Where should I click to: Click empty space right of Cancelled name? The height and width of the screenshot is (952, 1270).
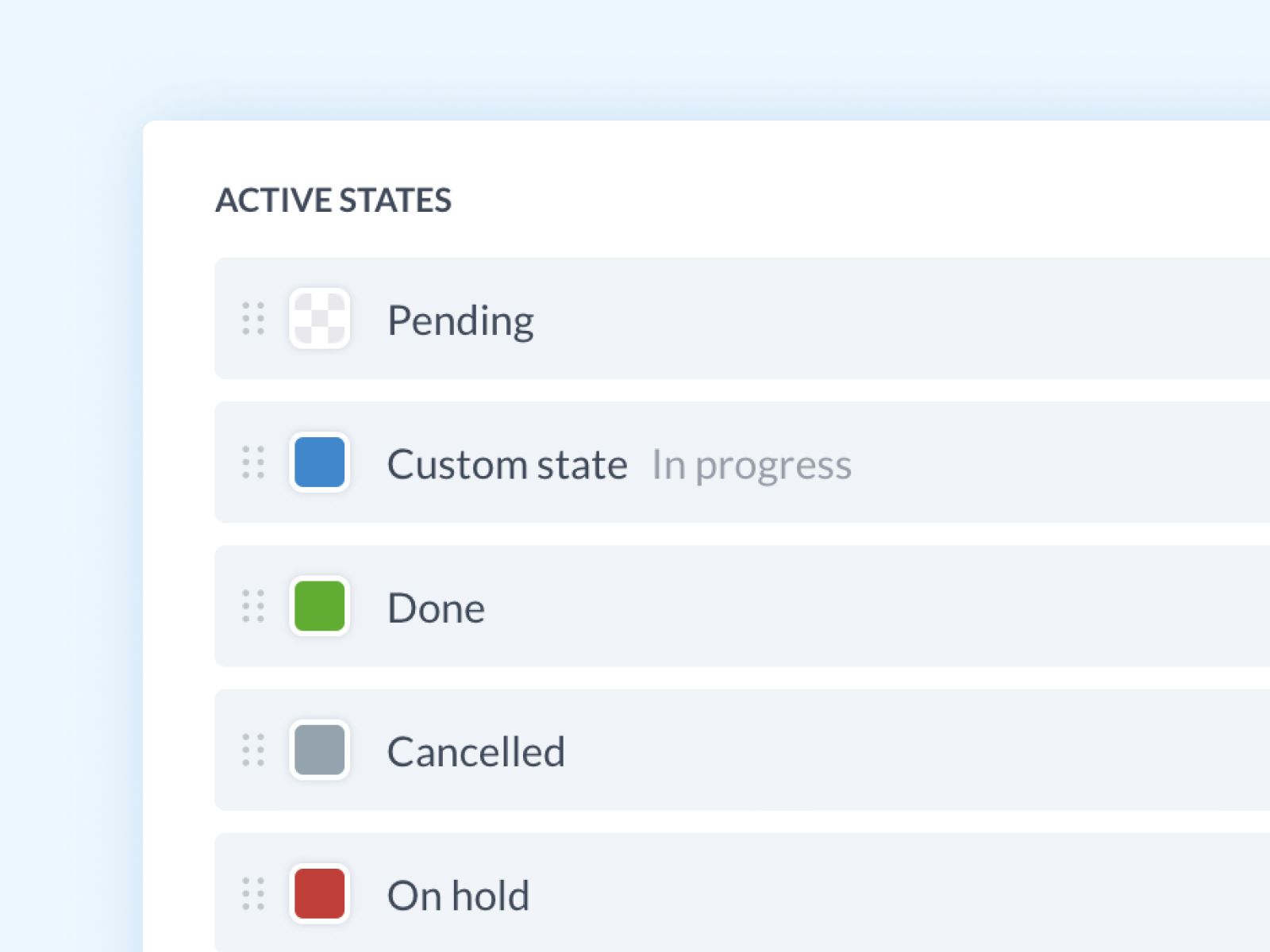coord(873,750)
